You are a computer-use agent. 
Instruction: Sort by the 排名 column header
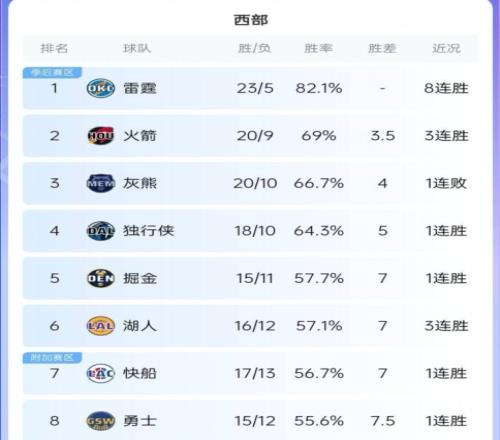pos(54,48)
